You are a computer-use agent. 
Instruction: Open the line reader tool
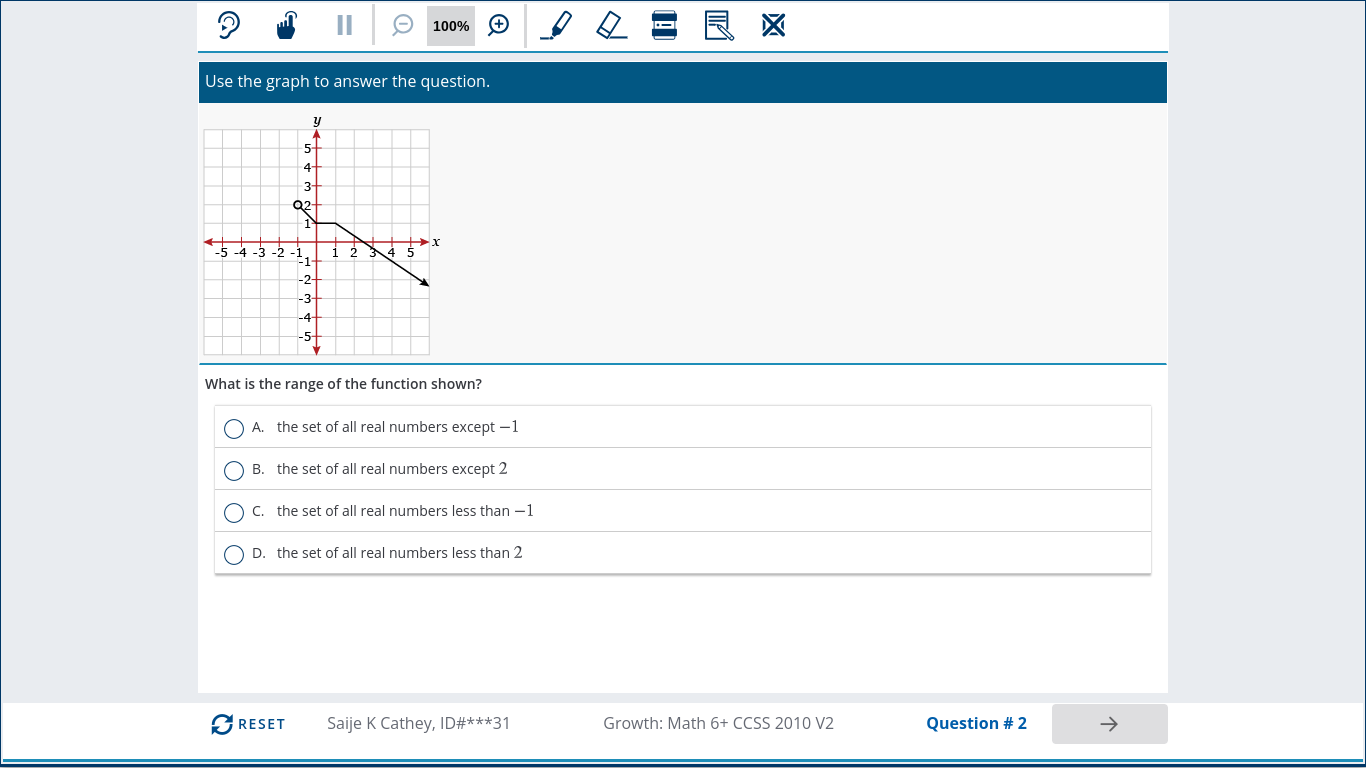coord(665,25)
